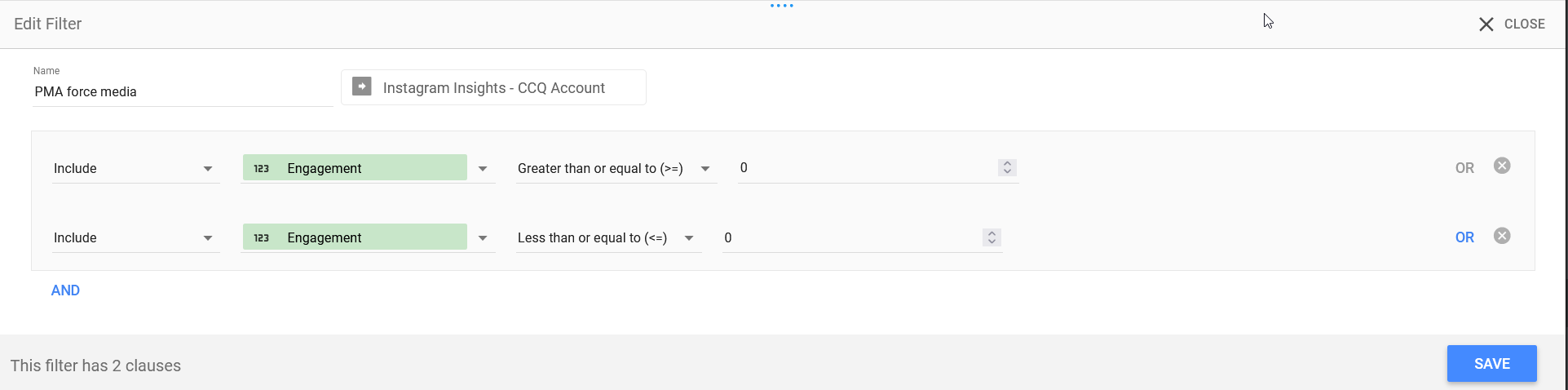Click the blue OR link in second row
Viewport: 1568px width, 390px height.
(x=1464, y=237)
